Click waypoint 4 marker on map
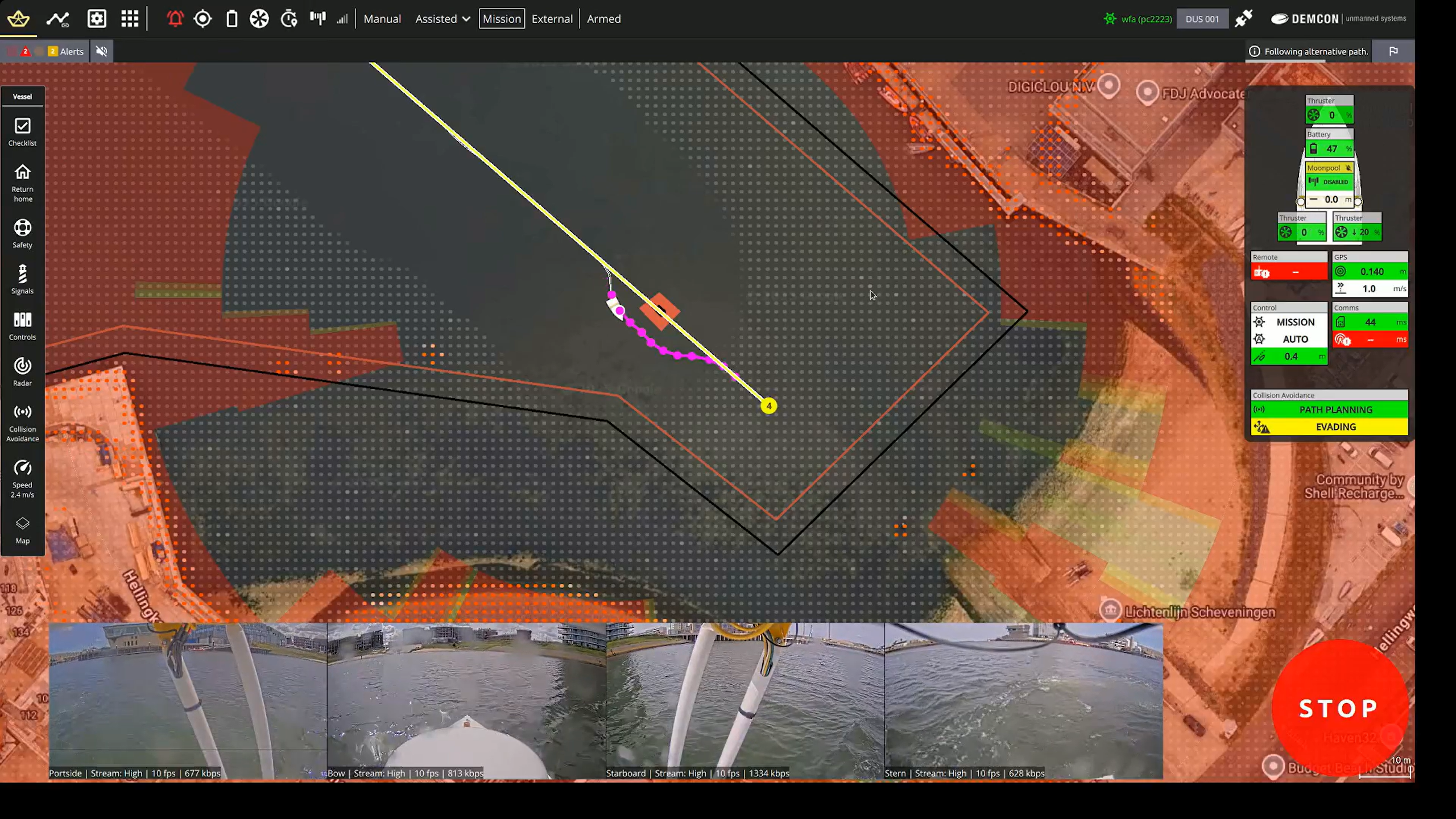 click(x=769, y=406)
